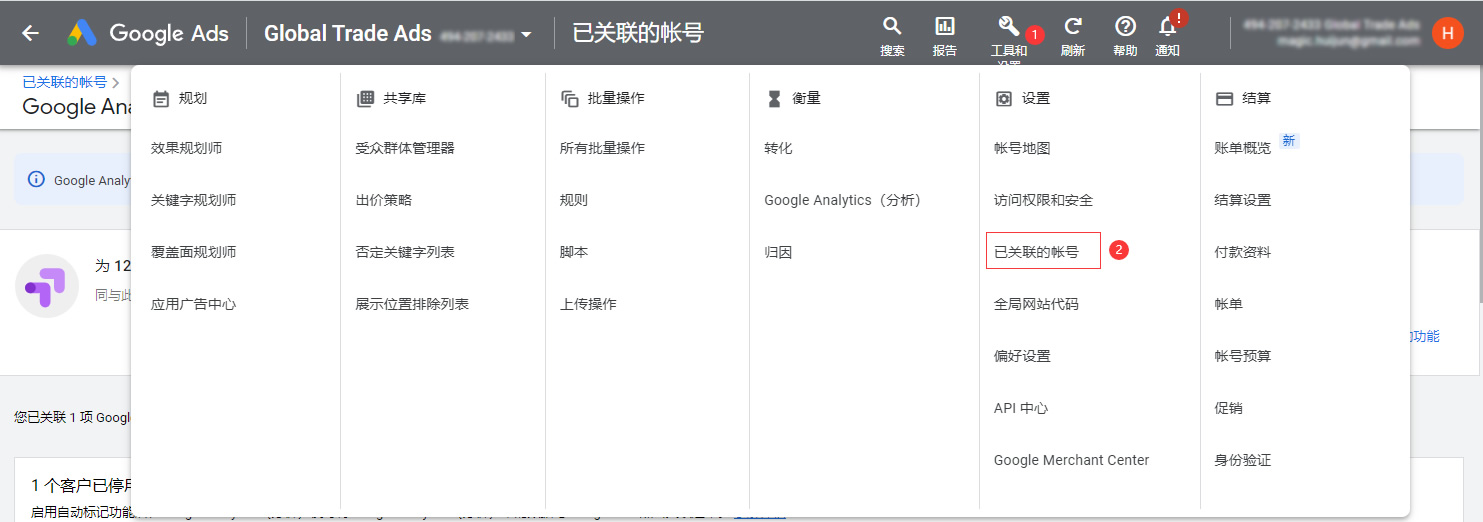The width and height of the screenshot is (1483, 522).
Task: Open 展示位置排除列表
Action: tap(412, 304)
